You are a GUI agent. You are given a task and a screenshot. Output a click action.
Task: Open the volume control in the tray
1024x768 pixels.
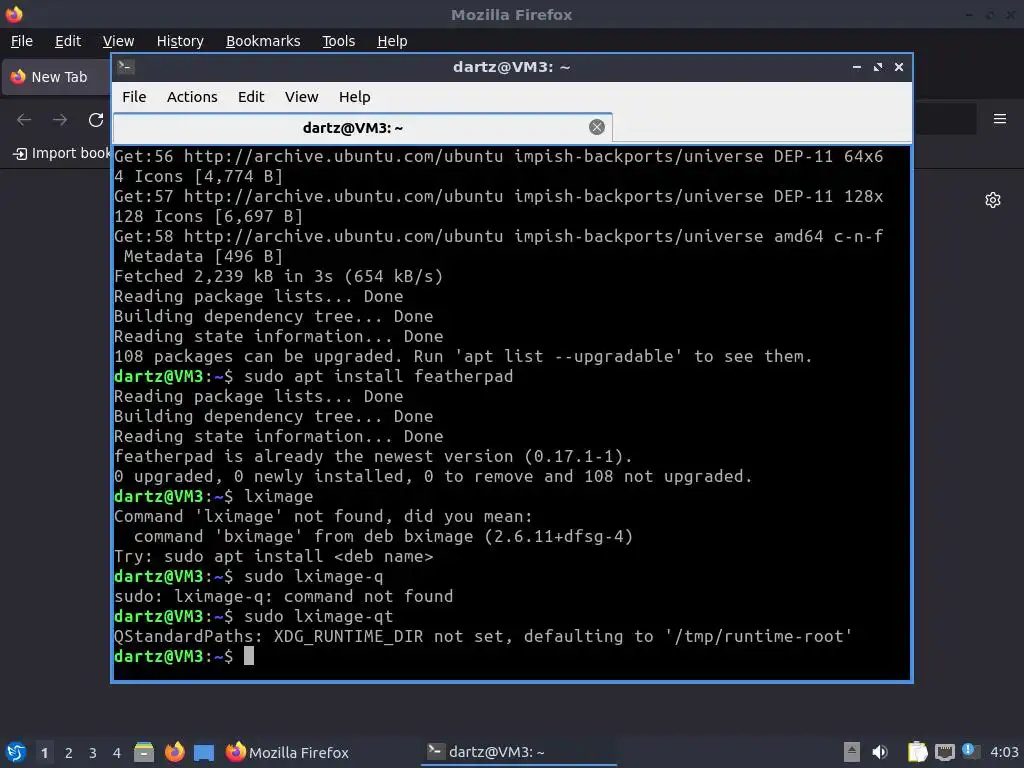pos(880,752)
